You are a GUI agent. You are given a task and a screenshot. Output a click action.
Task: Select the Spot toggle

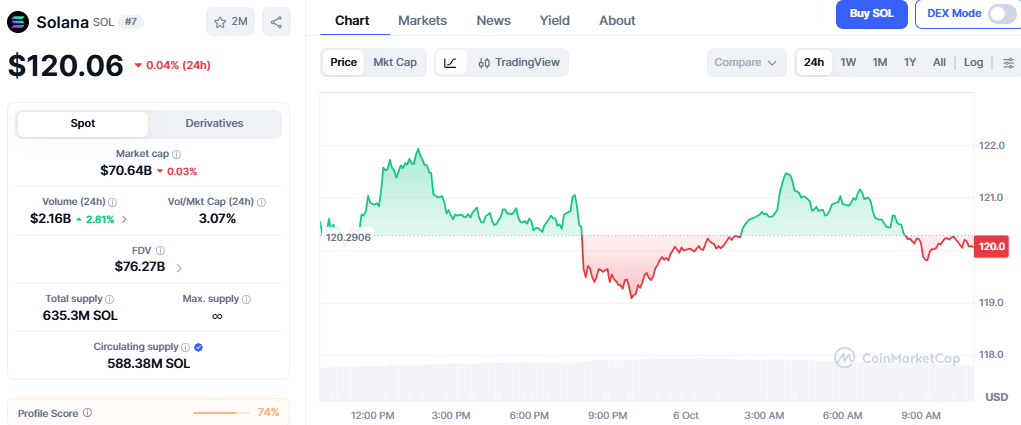tap(83, 124)
